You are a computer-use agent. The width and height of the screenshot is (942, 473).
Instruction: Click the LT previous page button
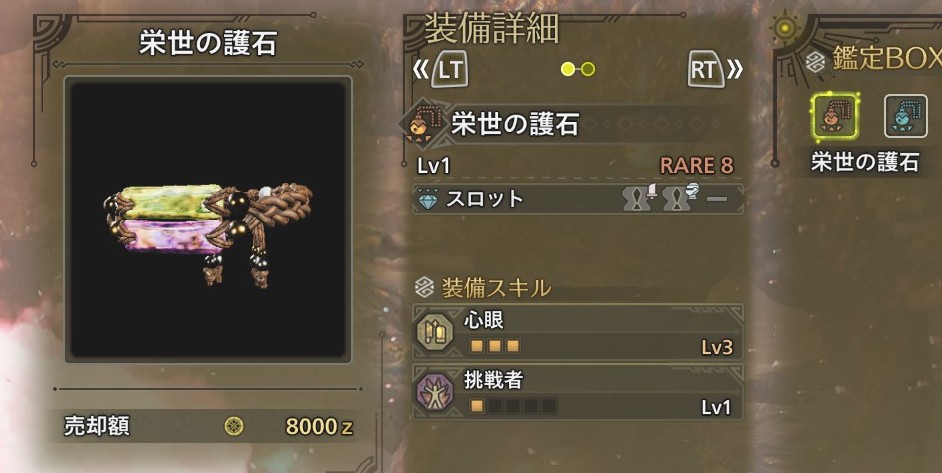(x=449, y=70)
